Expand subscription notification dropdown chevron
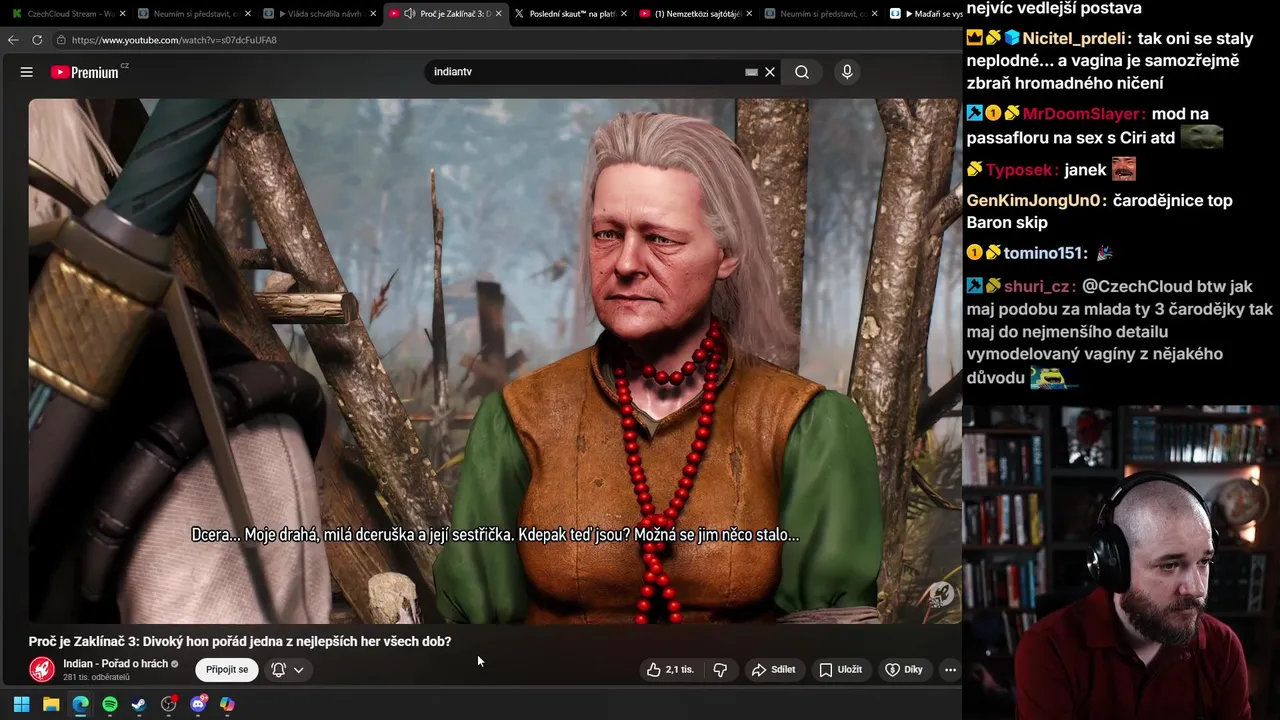1280x720 pixels. pos(298,670)
